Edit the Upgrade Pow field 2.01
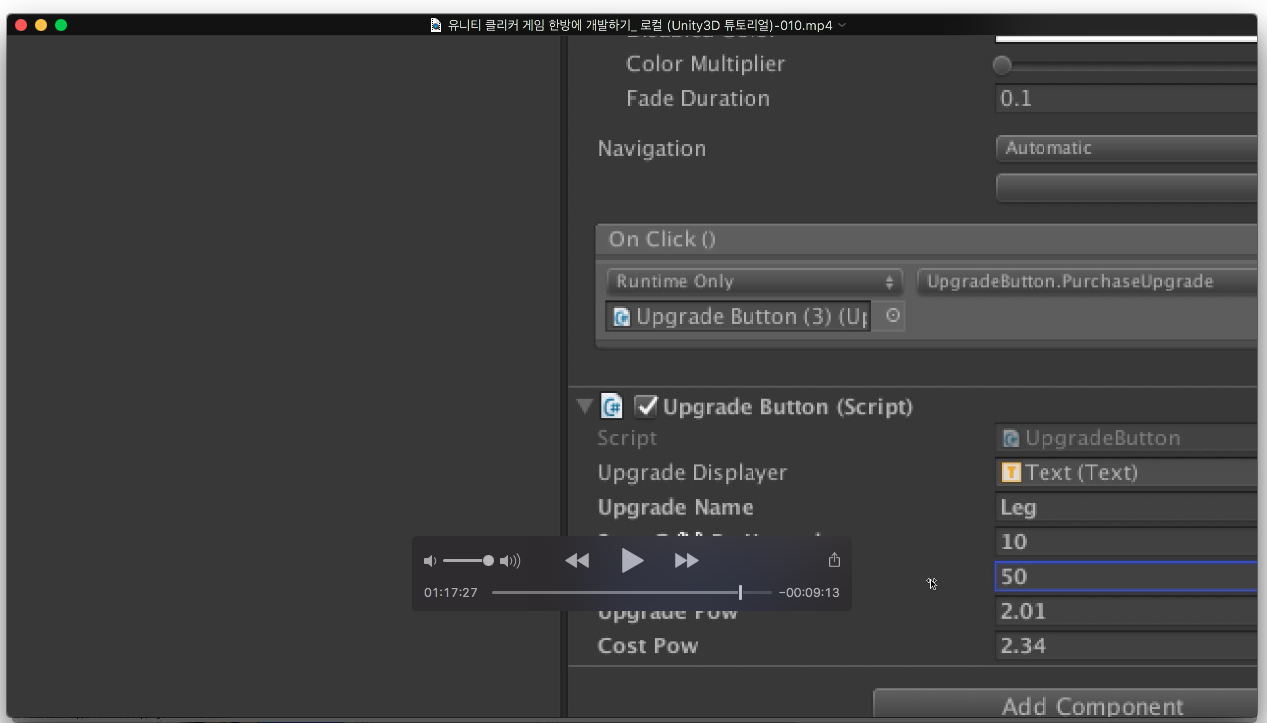The width and height of the screenshot is (1267, 723). (x=1126, y=611)
